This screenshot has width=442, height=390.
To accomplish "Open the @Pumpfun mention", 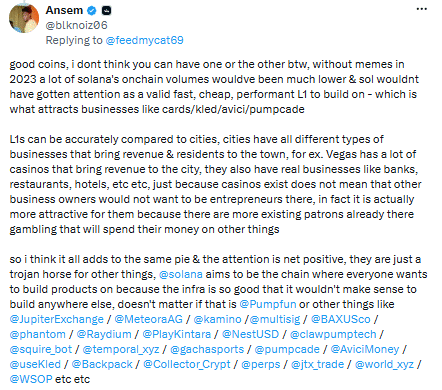I will point(268,304).
